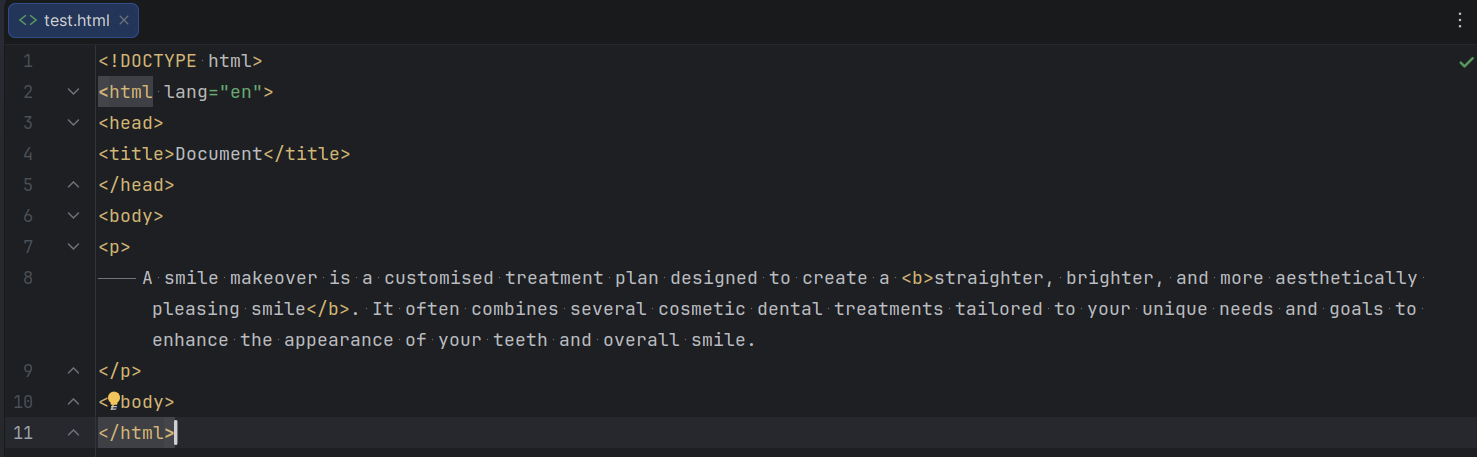This screenshot has height=457, width=1477.
Task: Collapse the head tag fold arrow
Action: click(73, 123)
